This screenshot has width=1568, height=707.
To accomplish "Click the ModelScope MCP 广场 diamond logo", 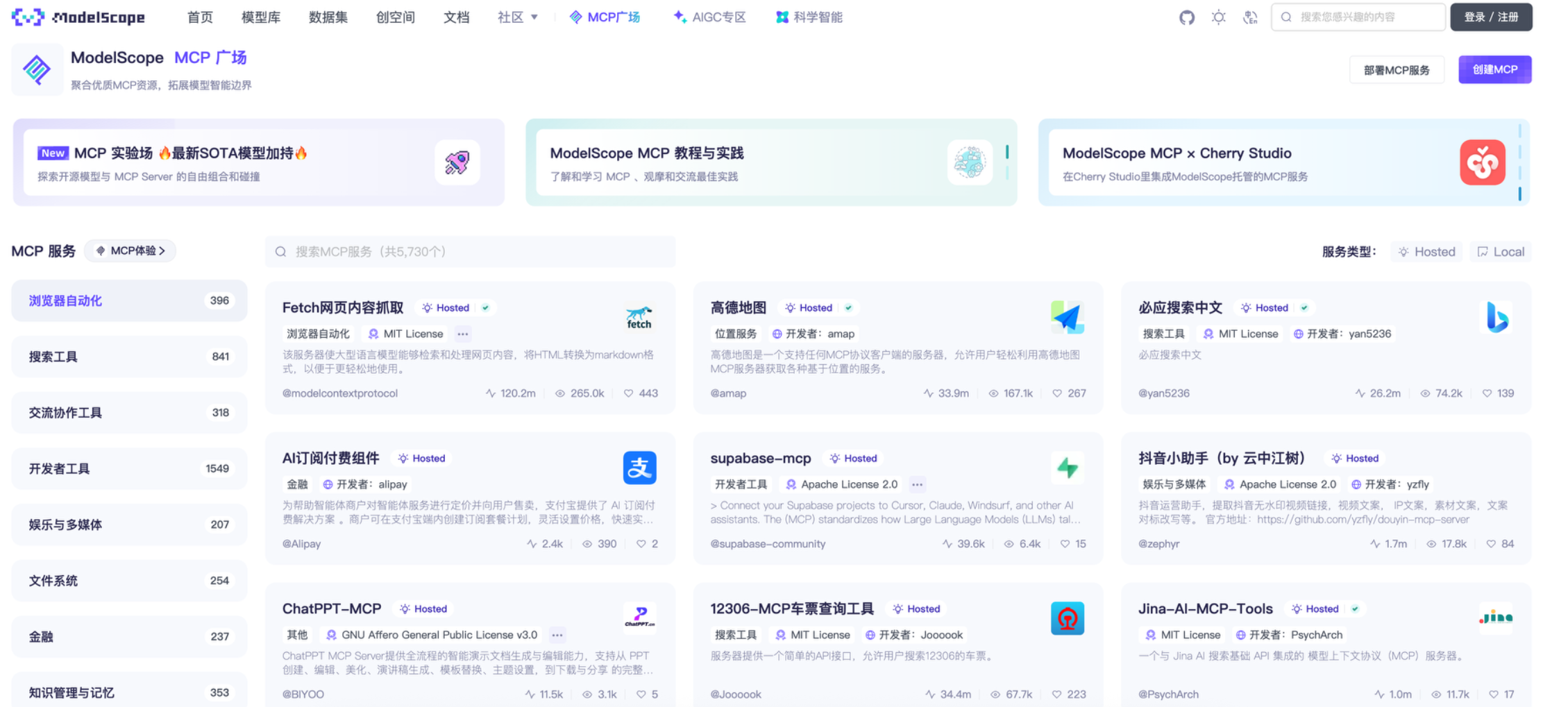I will pos(37,69).
